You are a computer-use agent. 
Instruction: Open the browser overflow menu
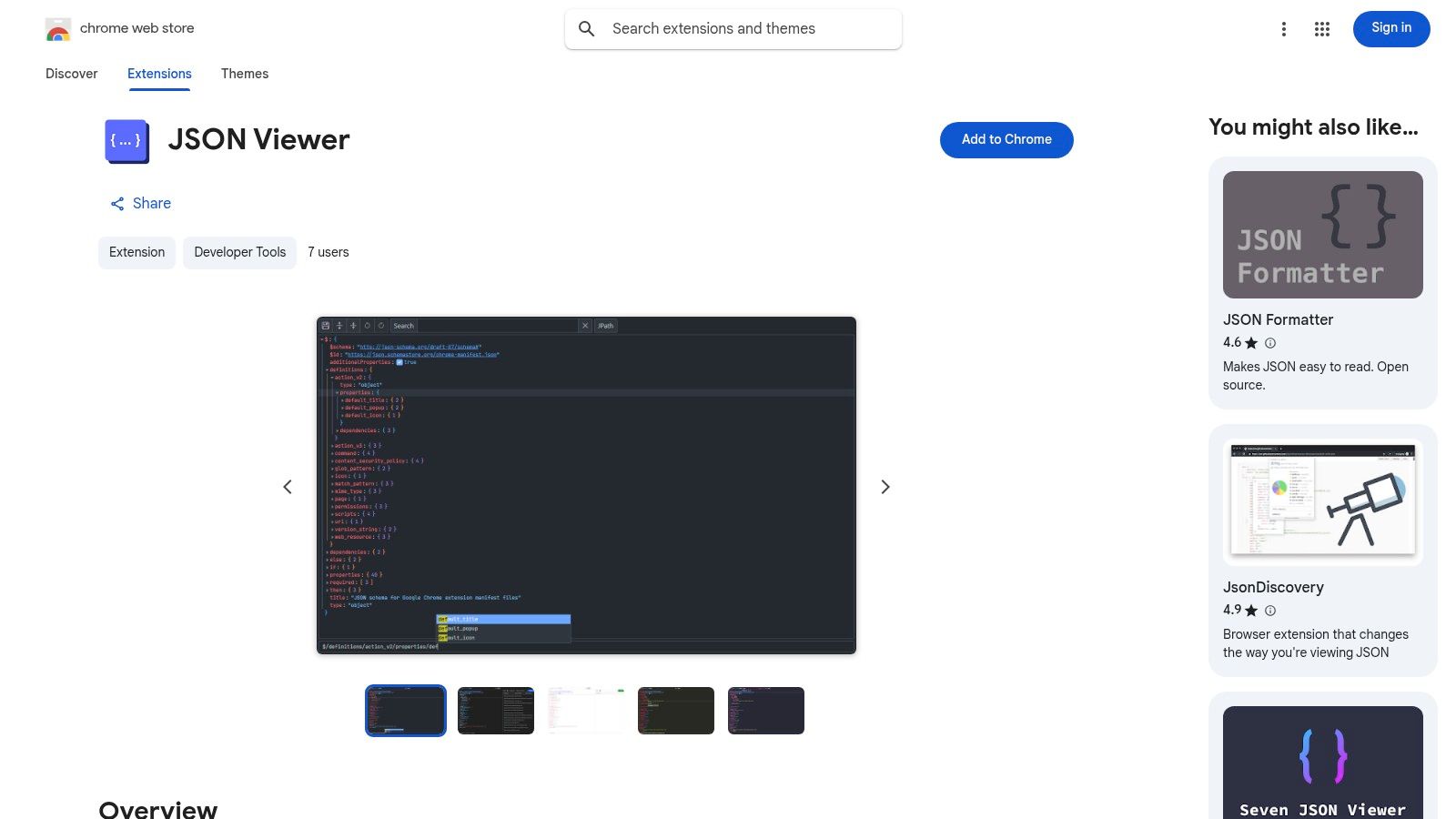tap(1284, 28)
